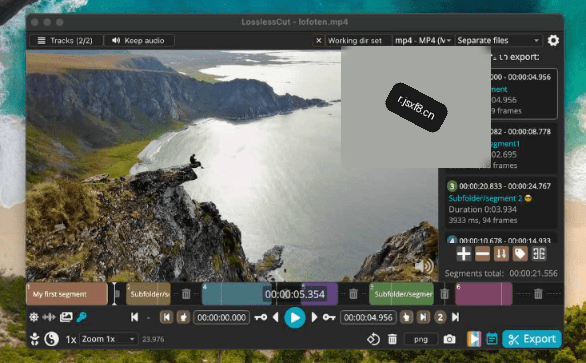This screenshot has width=586, height=363.
Task: Click the Export button
Action: [x=531, y=339]
